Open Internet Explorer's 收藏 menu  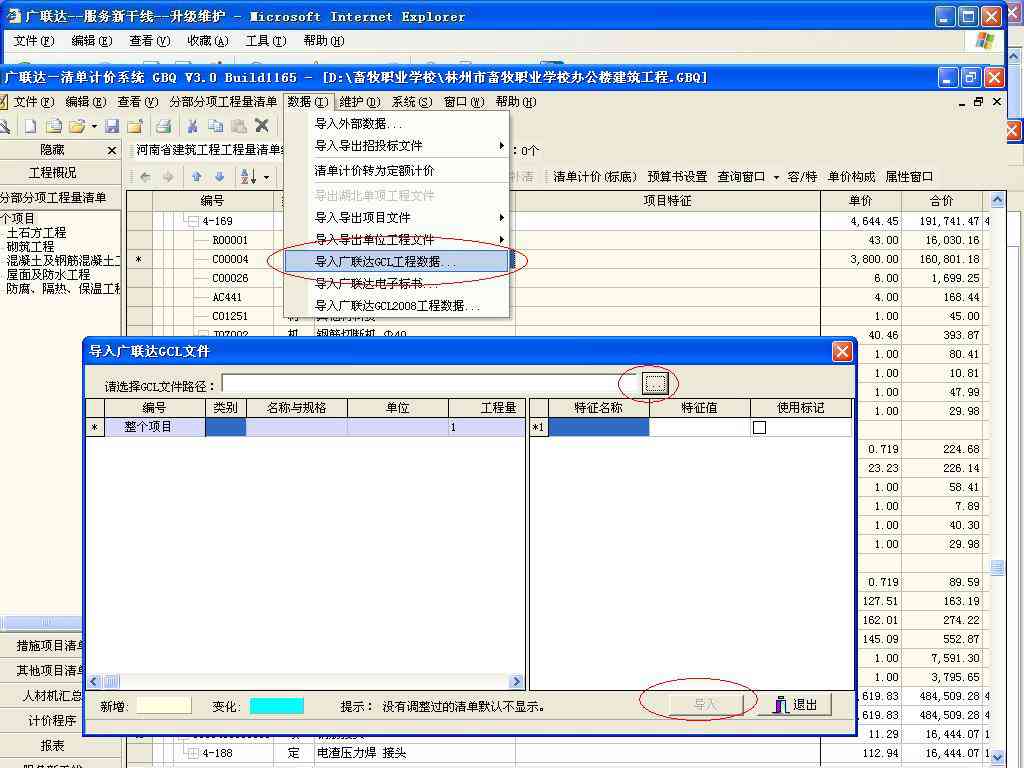click(x=208, y=41)
